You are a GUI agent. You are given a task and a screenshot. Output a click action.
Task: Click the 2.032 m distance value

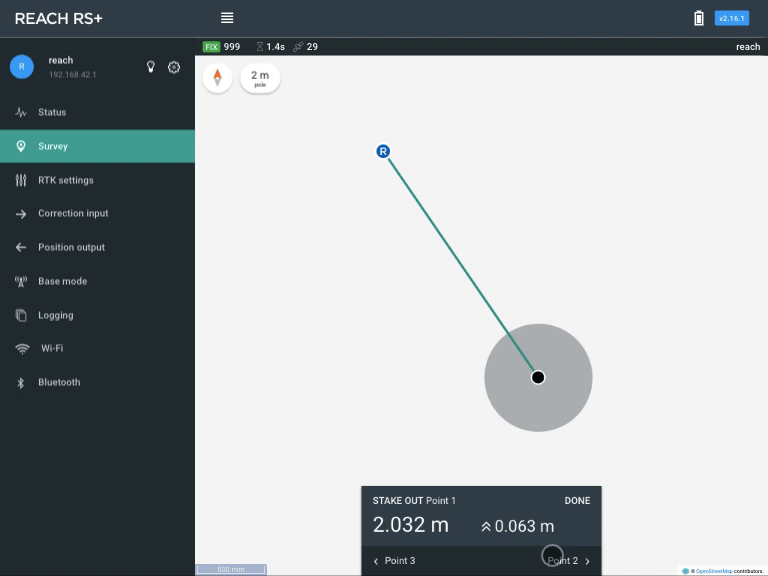tap(410, 525)
